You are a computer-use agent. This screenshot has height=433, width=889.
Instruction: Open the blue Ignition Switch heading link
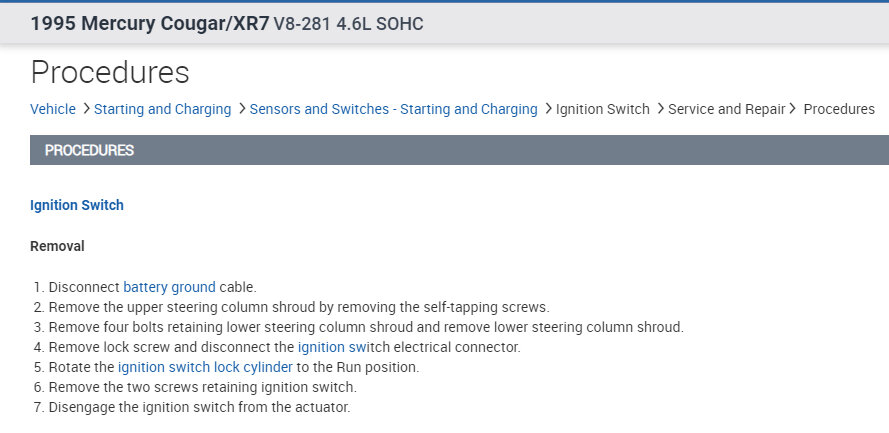coord(77,205)
